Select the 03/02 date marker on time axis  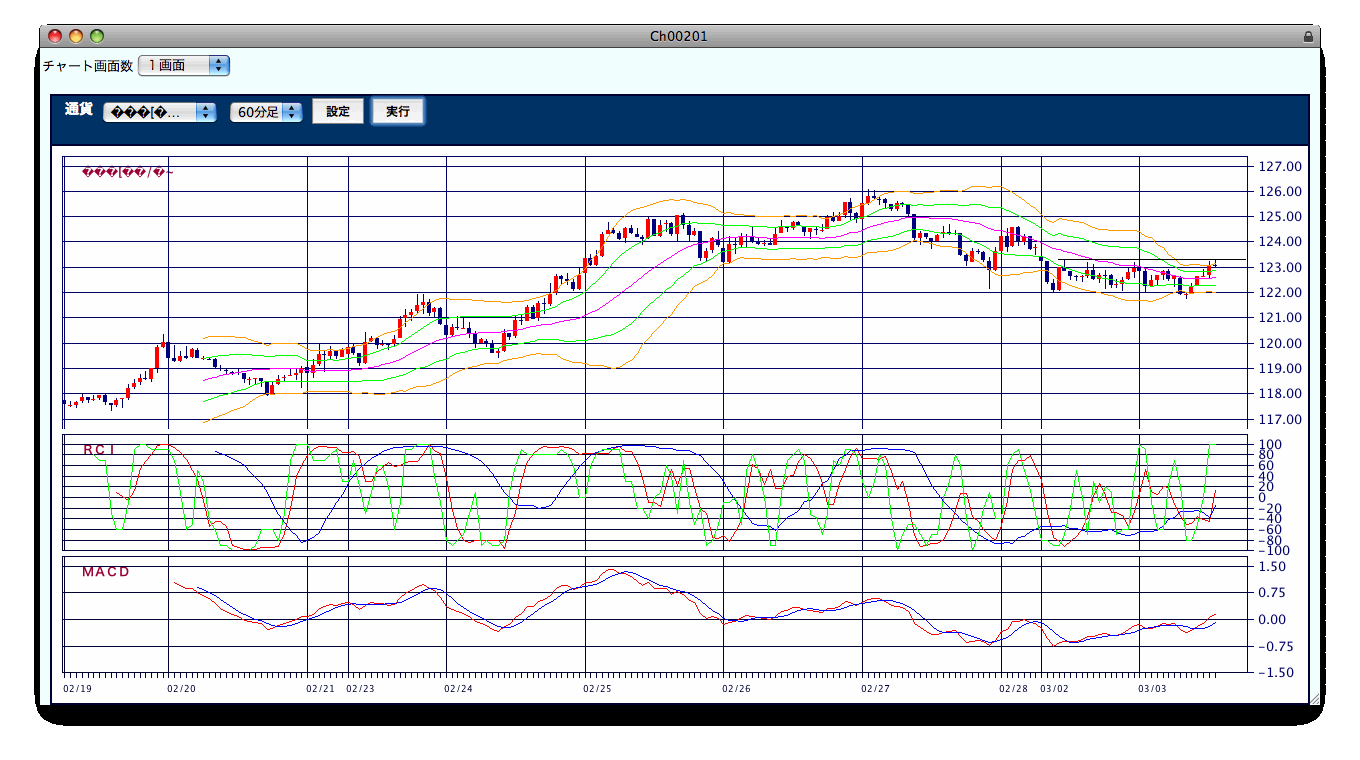(x=1054, y=688)
